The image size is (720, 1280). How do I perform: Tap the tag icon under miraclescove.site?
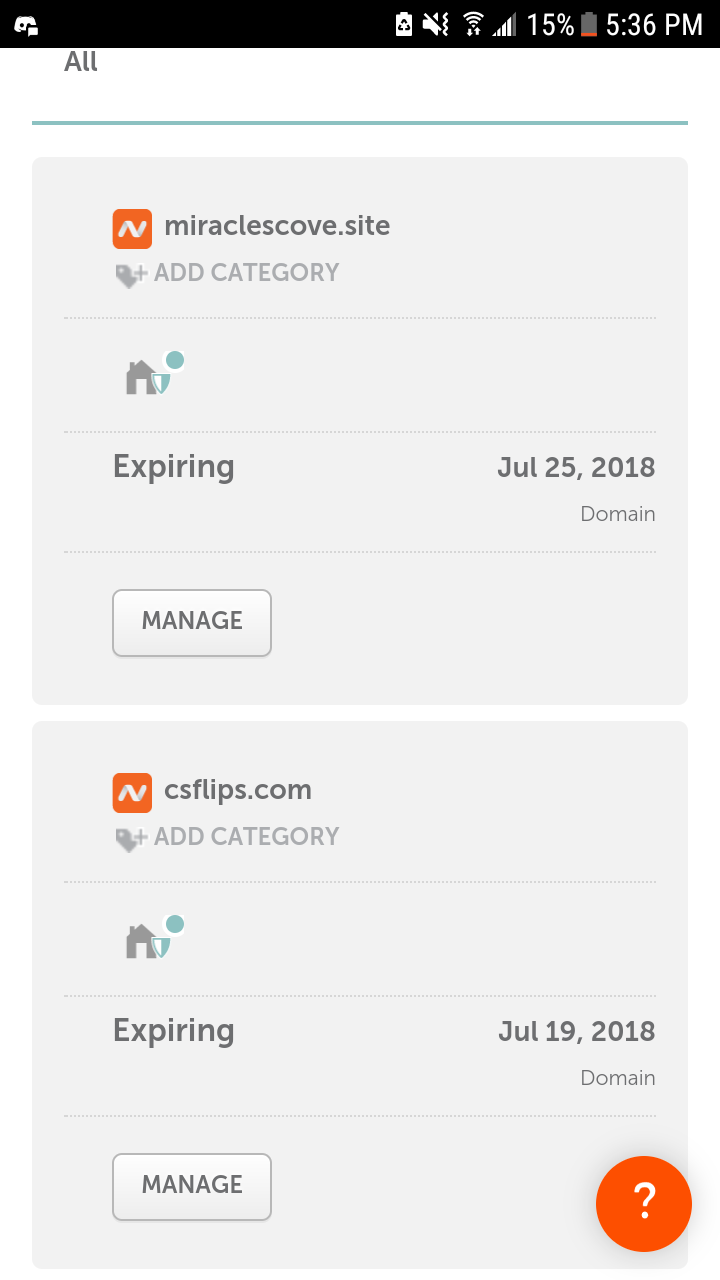(132, 275)
